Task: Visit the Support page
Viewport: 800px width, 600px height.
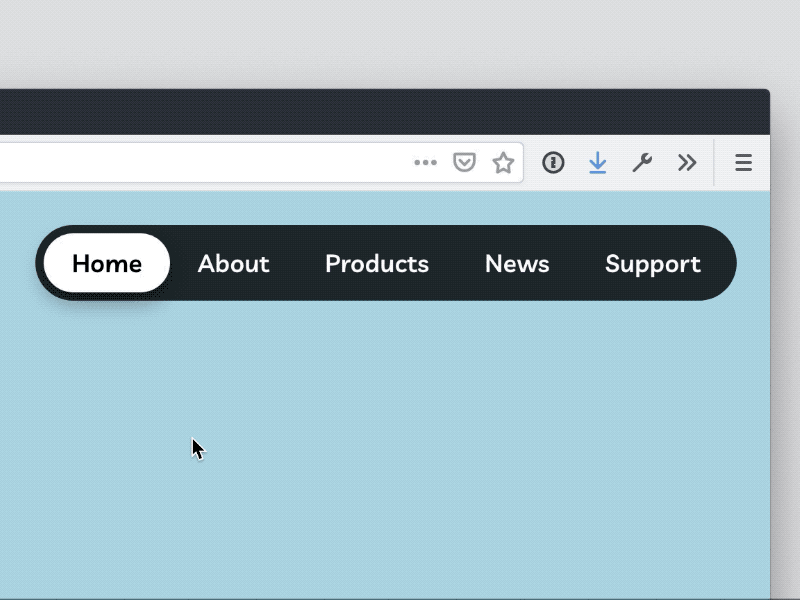Action: (652, 263)
